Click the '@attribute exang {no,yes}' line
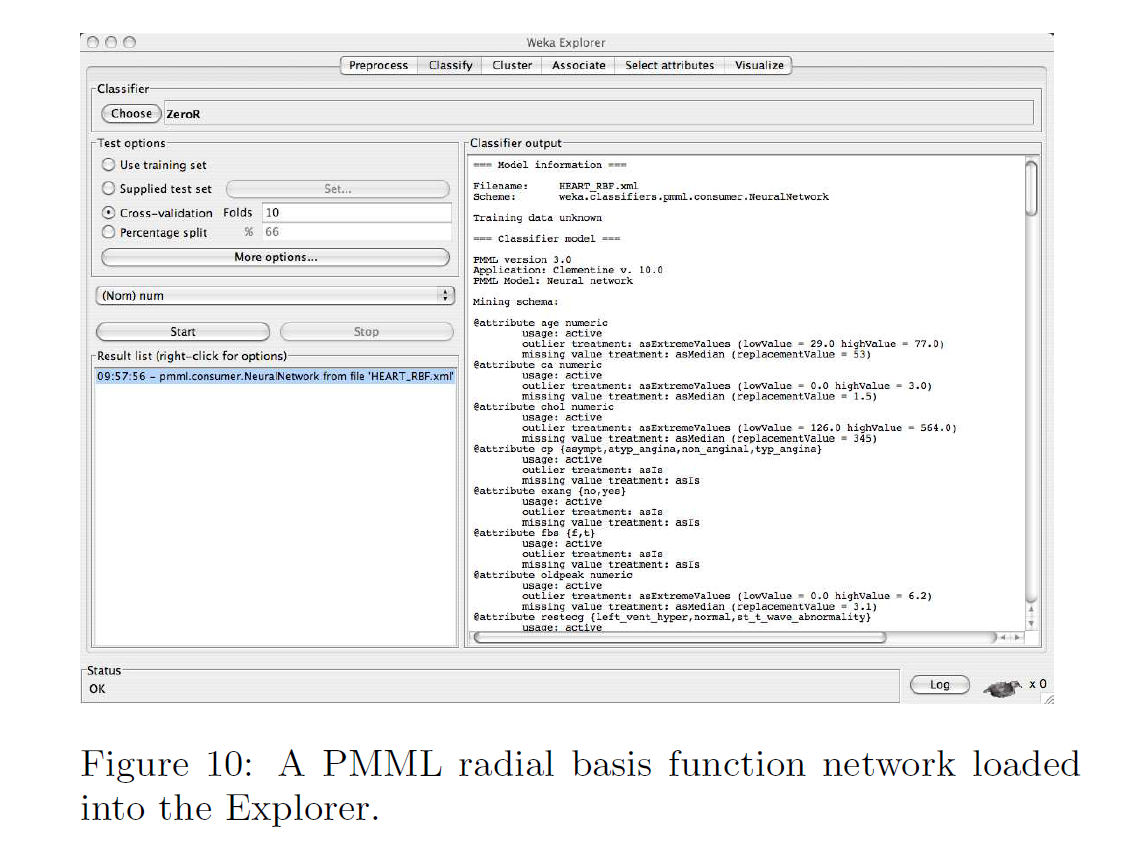 pyautogui.click(x=549, y=491)
